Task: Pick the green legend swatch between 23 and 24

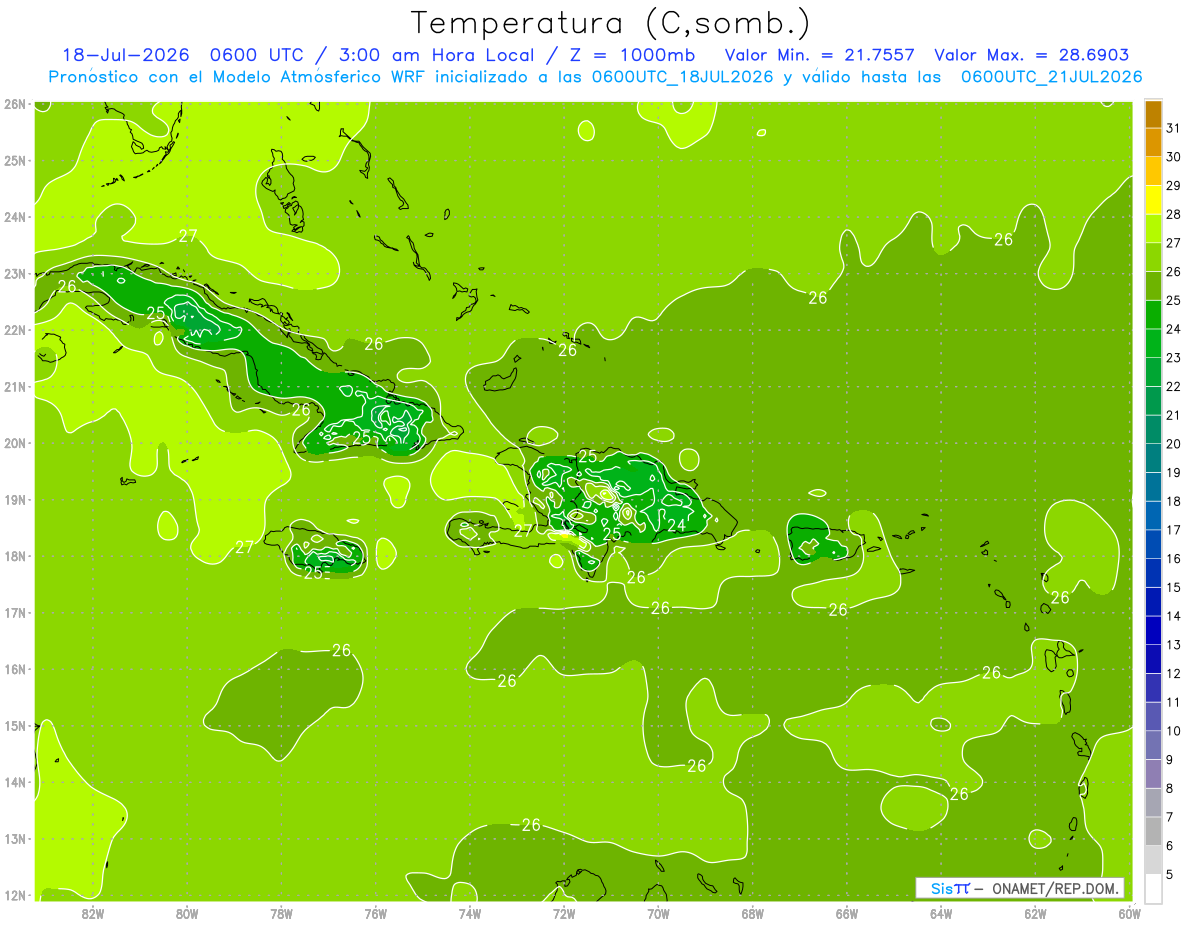Action: point(1153,344)
